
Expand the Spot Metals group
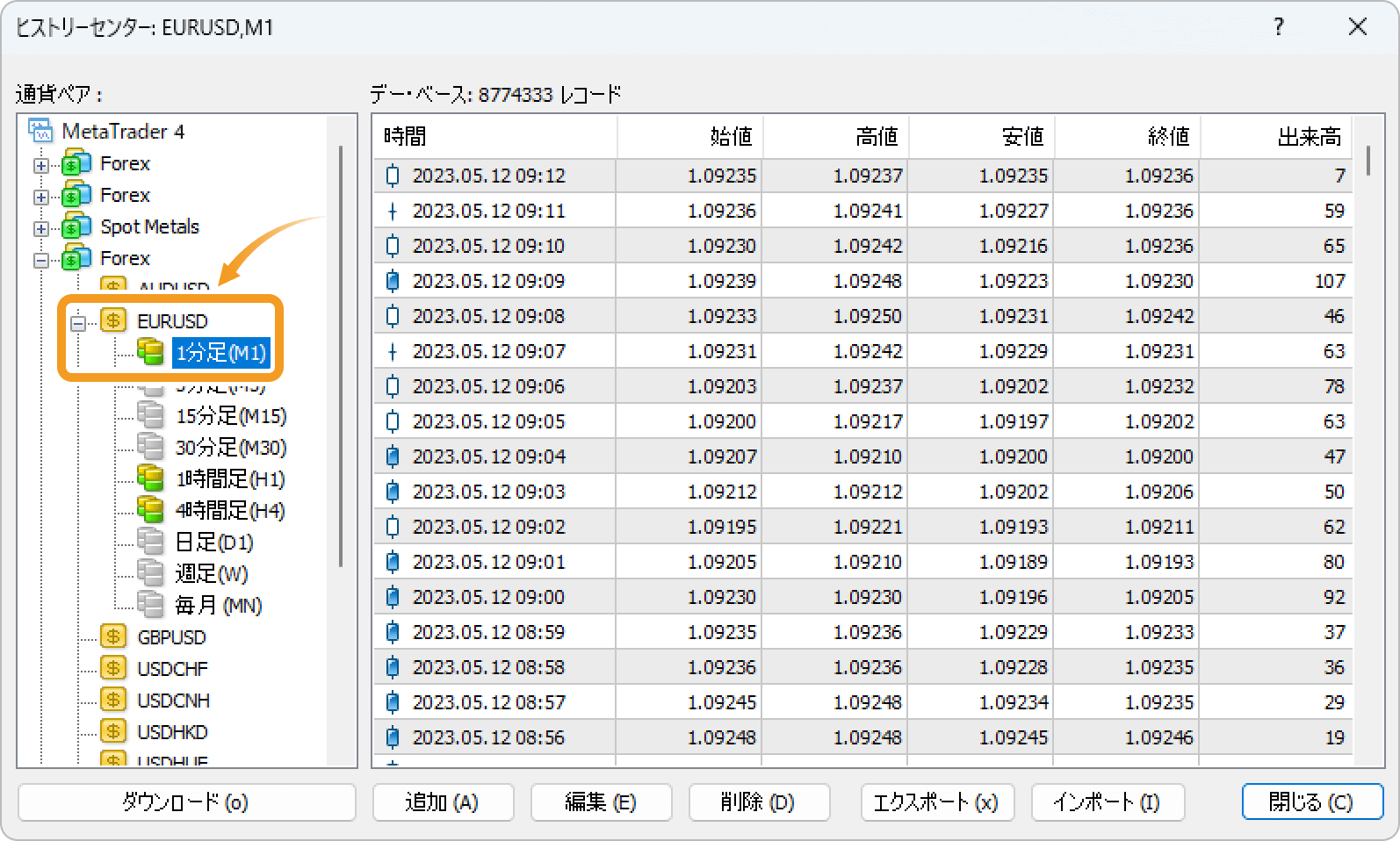[41, 228]
